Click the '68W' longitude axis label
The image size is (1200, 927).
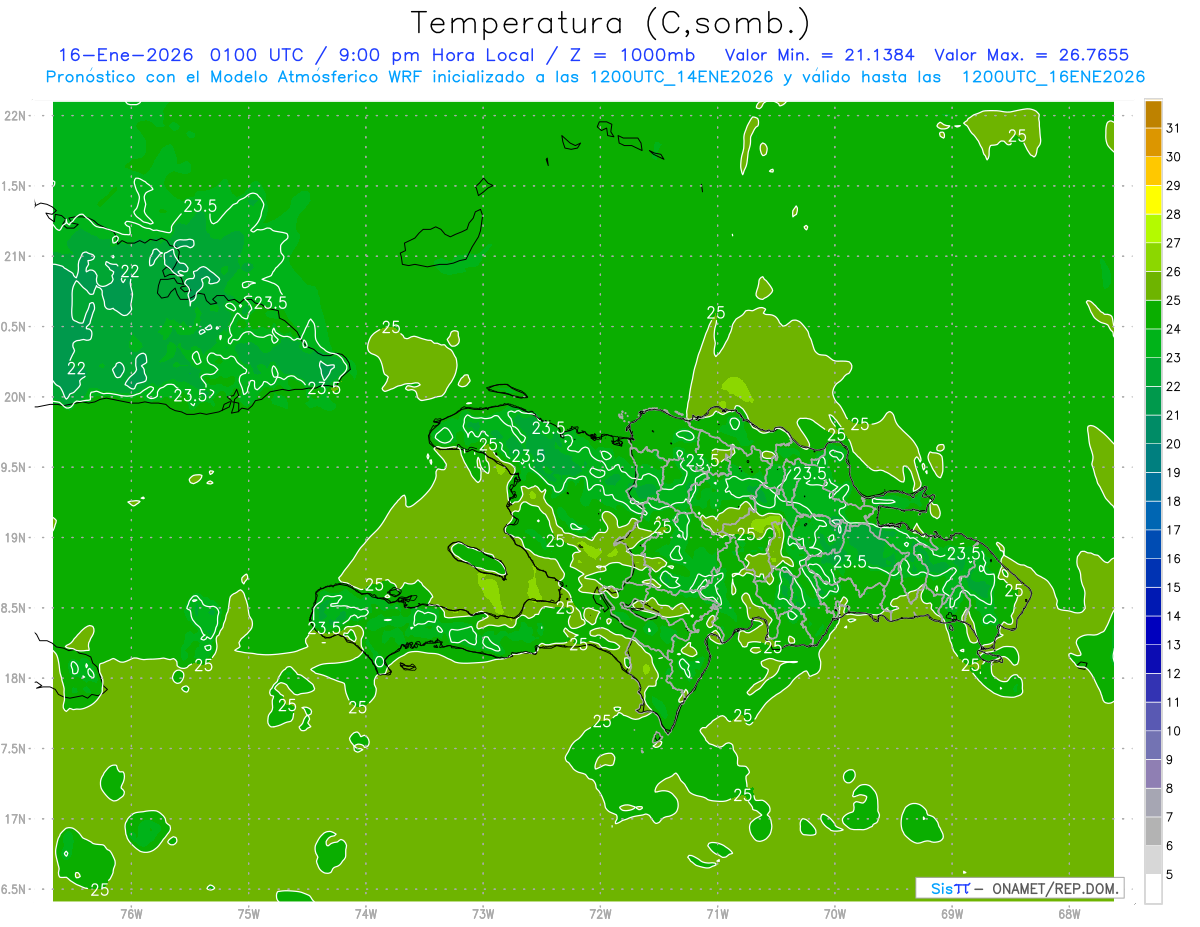coord(1069,914)
